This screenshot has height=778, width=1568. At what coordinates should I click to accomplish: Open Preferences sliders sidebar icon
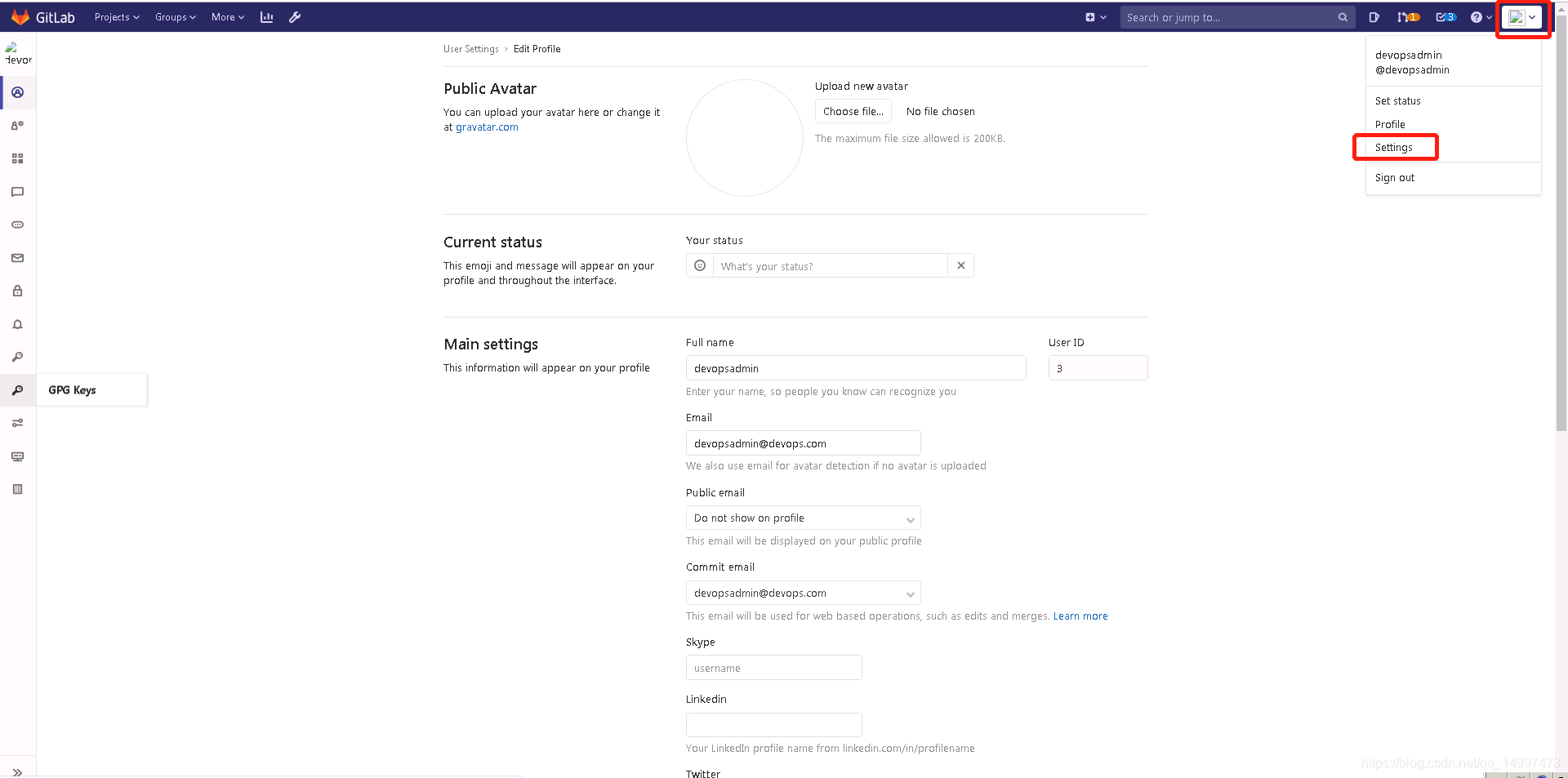click(17, 423)
